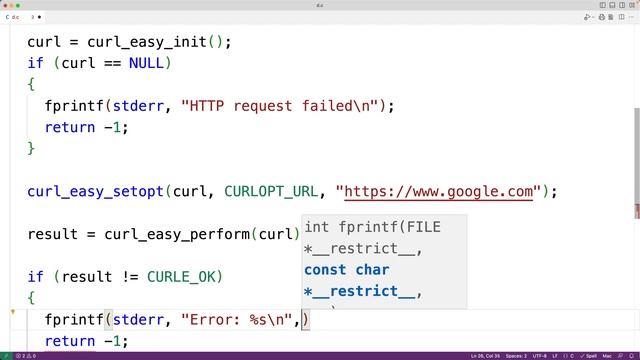Screen dimensions: 640x360
Task: Click the print icon in editor toolbar
Action: [x=602, y=17]
